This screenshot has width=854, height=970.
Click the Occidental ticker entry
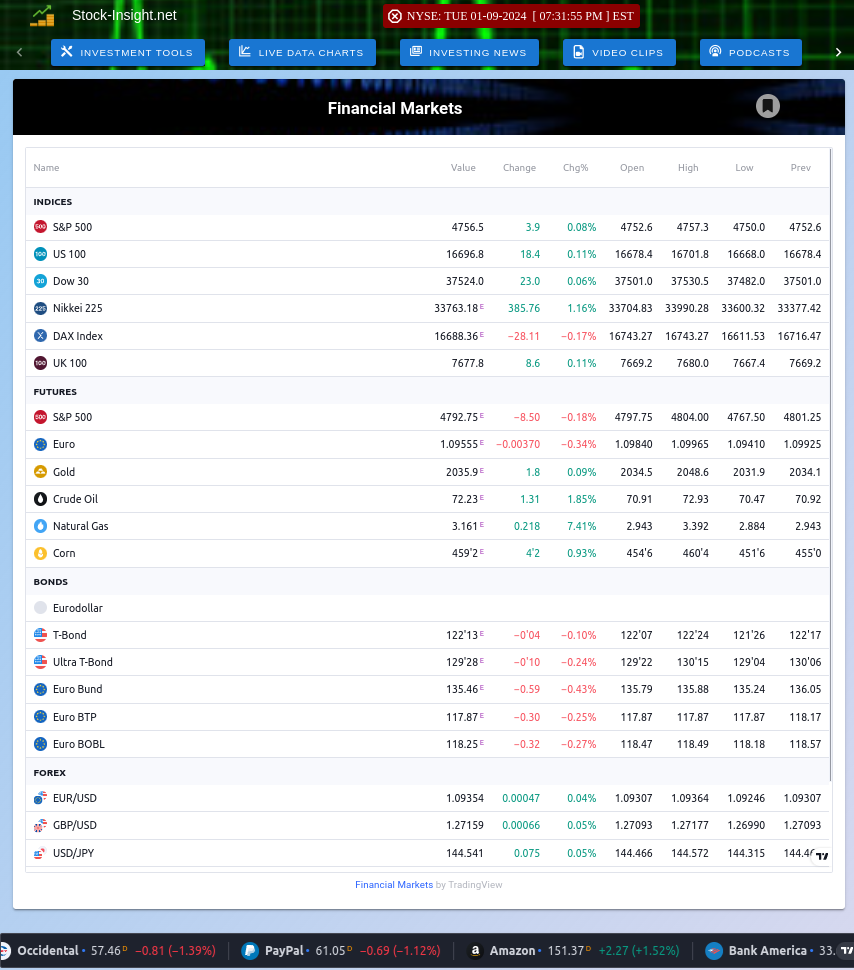(x=110, y=950)
